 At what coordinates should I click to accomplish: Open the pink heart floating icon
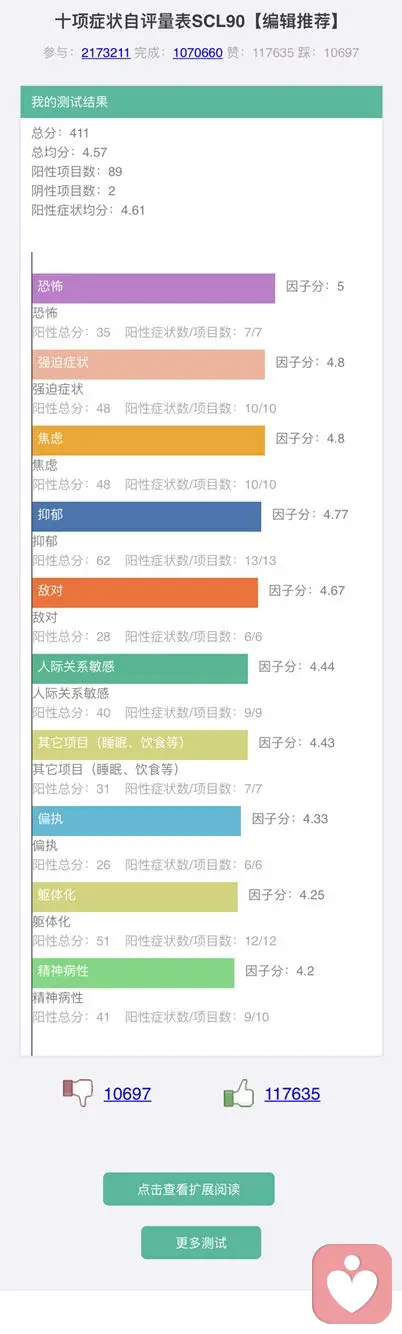352,1283
